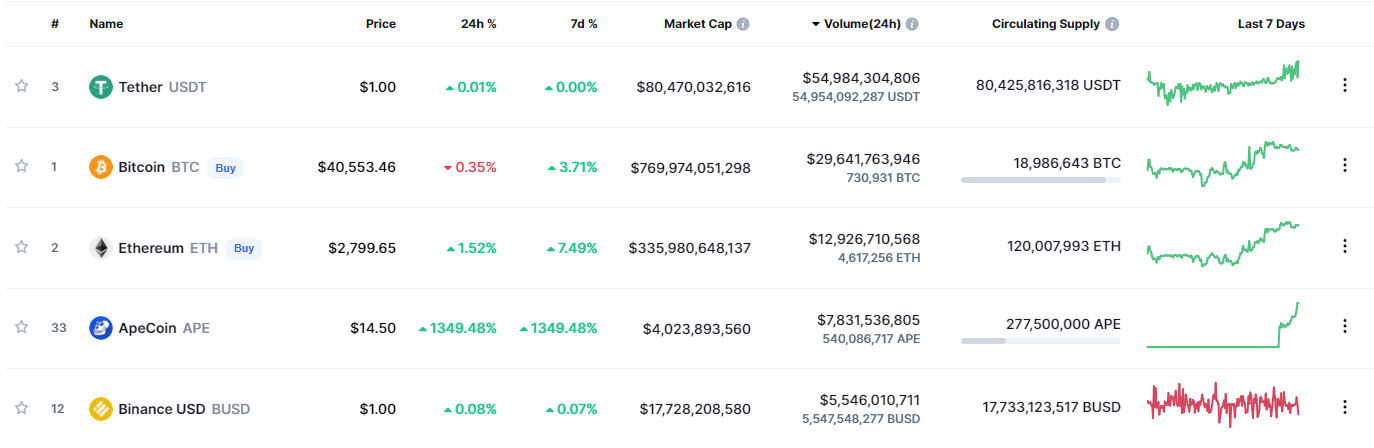This screenshot has width=1374, height=448.
Task: Open the Ethereum row options menu
Action: pos(1344,247)
